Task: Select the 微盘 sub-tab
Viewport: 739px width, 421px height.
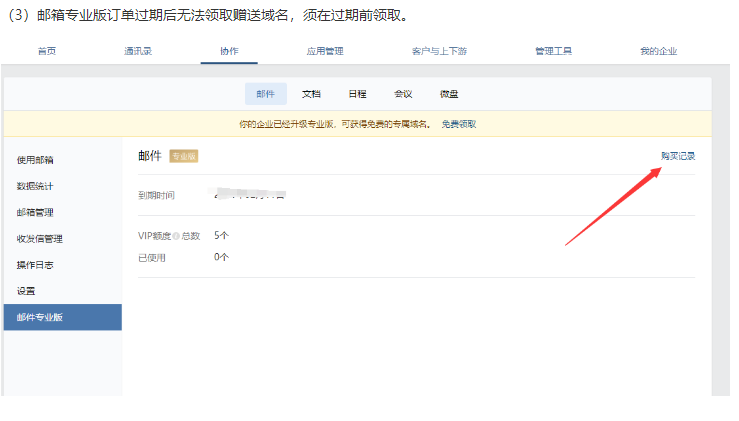Action: (x=449, y=94)
